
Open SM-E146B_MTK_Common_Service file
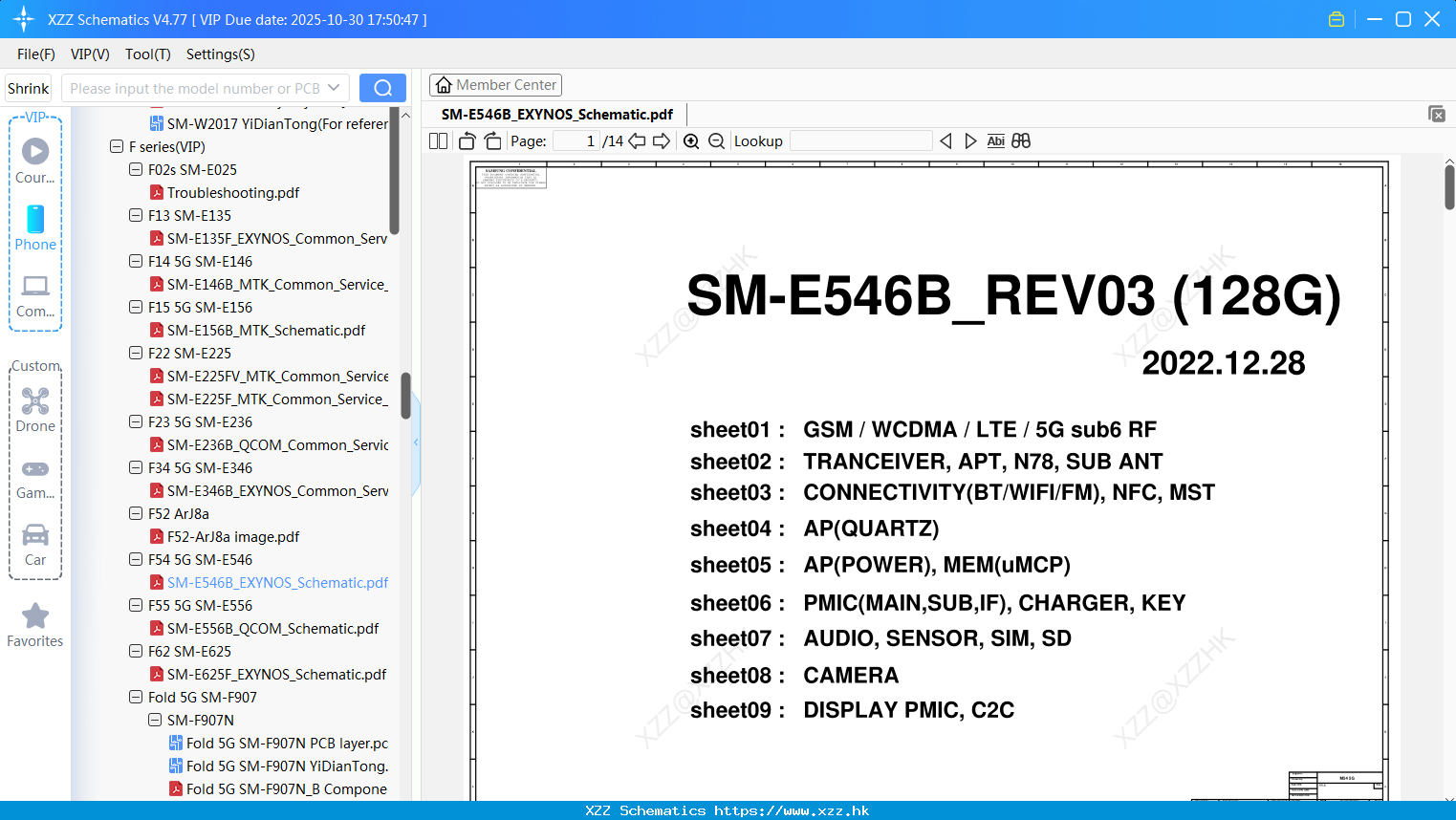pyautogui.click(x=277, y=284)
